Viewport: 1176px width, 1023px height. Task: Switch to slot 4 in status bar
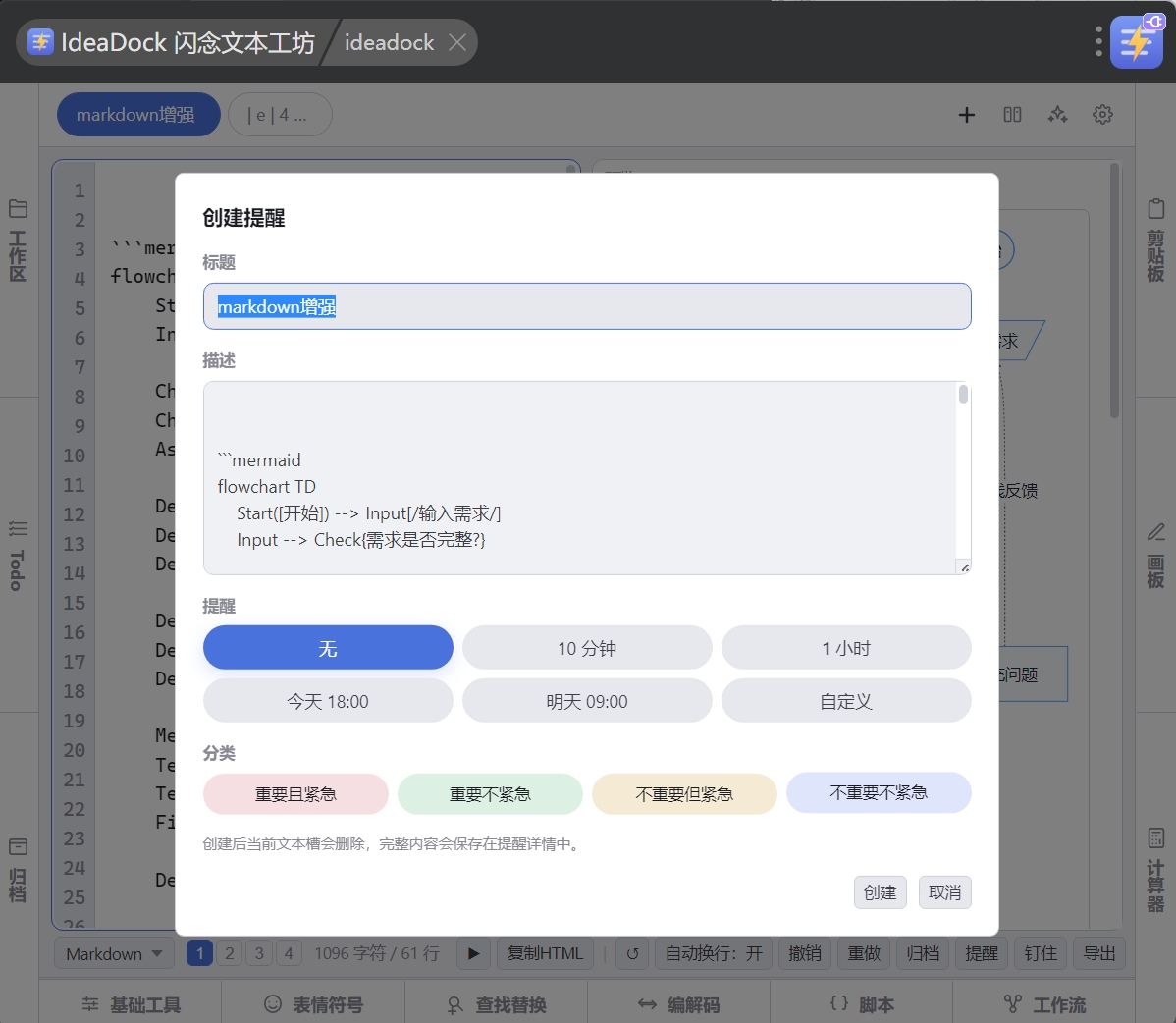[x=289, y=953]
